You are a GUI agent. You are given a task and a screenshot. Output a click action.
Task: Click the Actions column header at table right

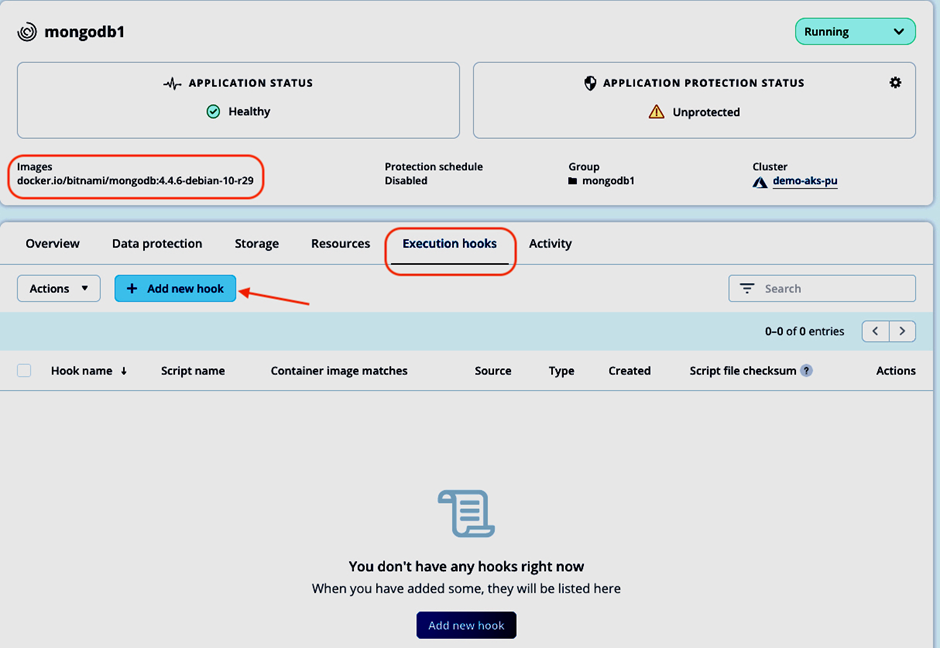(896, 371)
